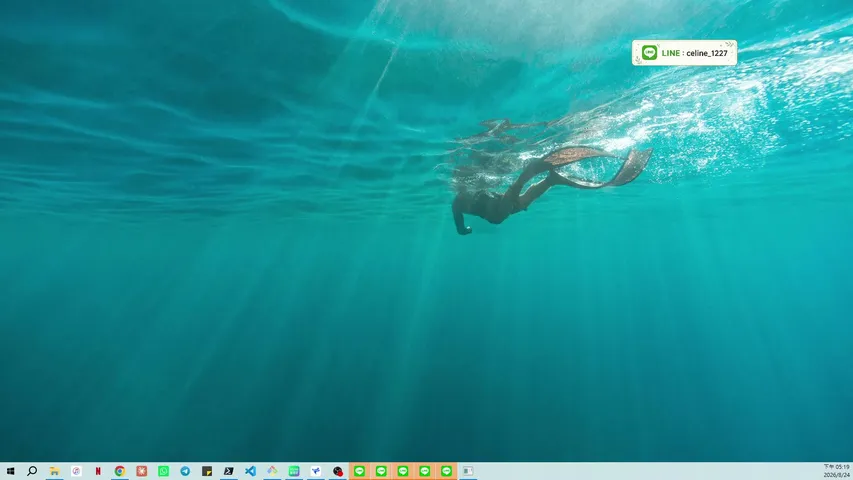This screenshot has height=480, width=853.
Task: Open the multicolored diamond app icon
Action: click(x=272, y=471)
